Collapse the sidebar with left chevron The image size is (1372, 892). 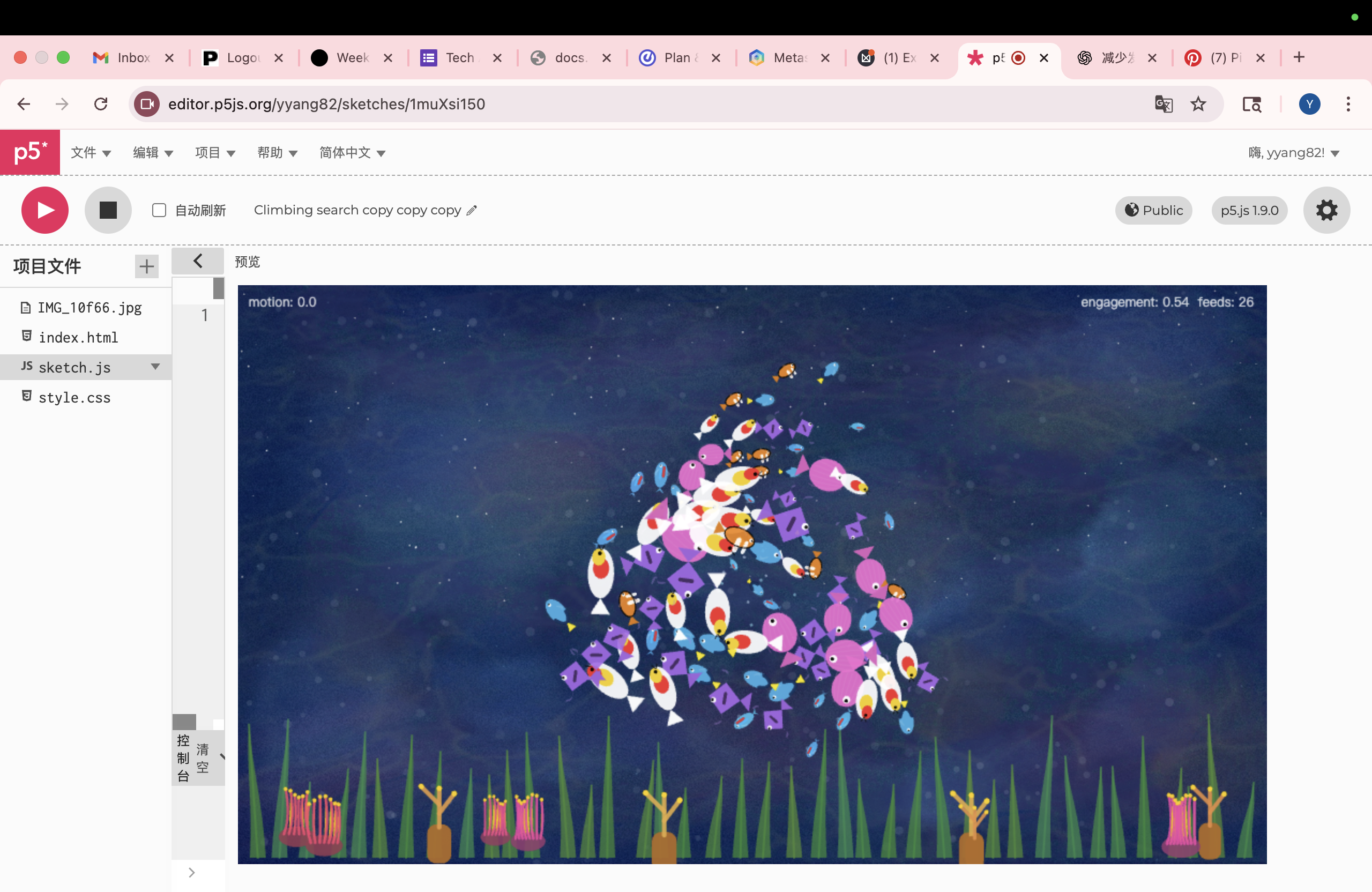tap(198, 261)
